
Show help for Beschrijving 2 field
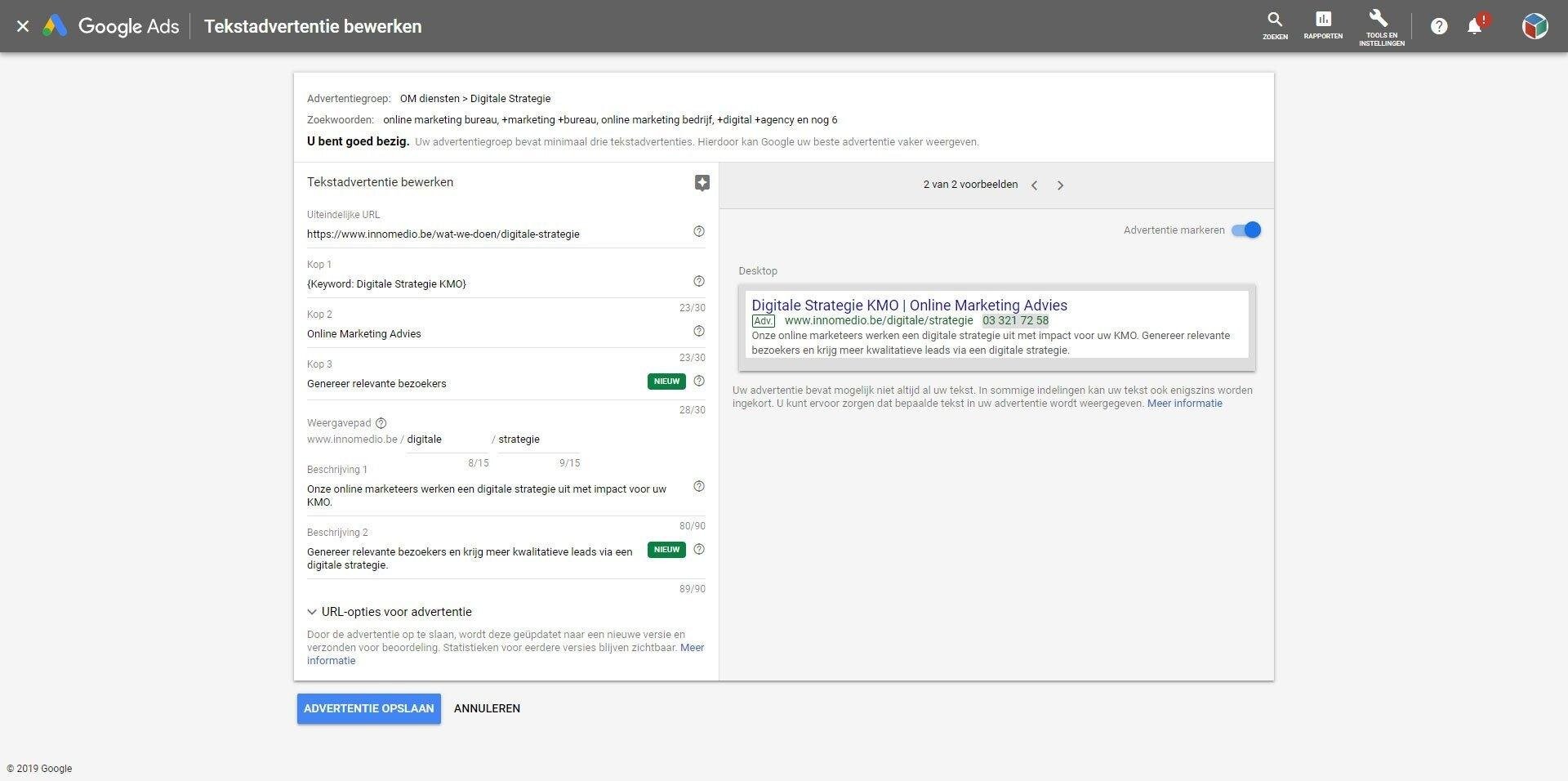coord(699,549)
